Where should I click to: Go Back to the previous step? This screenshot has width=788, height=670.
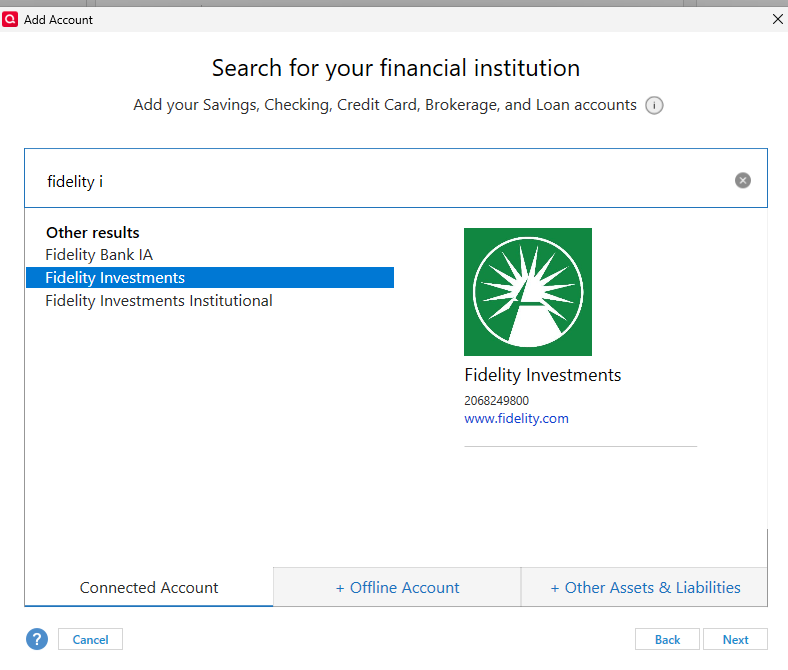coord(667,639)
